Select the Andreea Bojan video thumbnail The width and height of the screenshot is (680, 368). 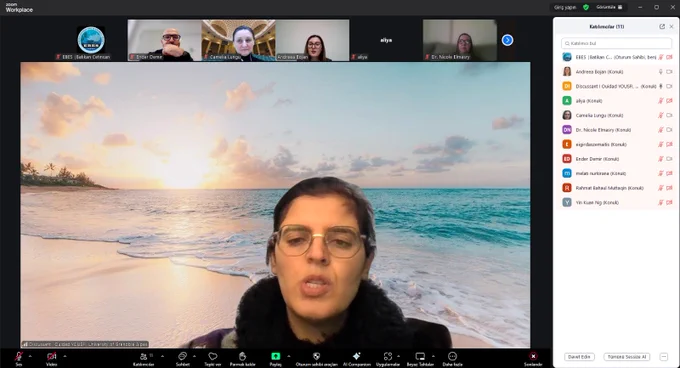[312, 40]
